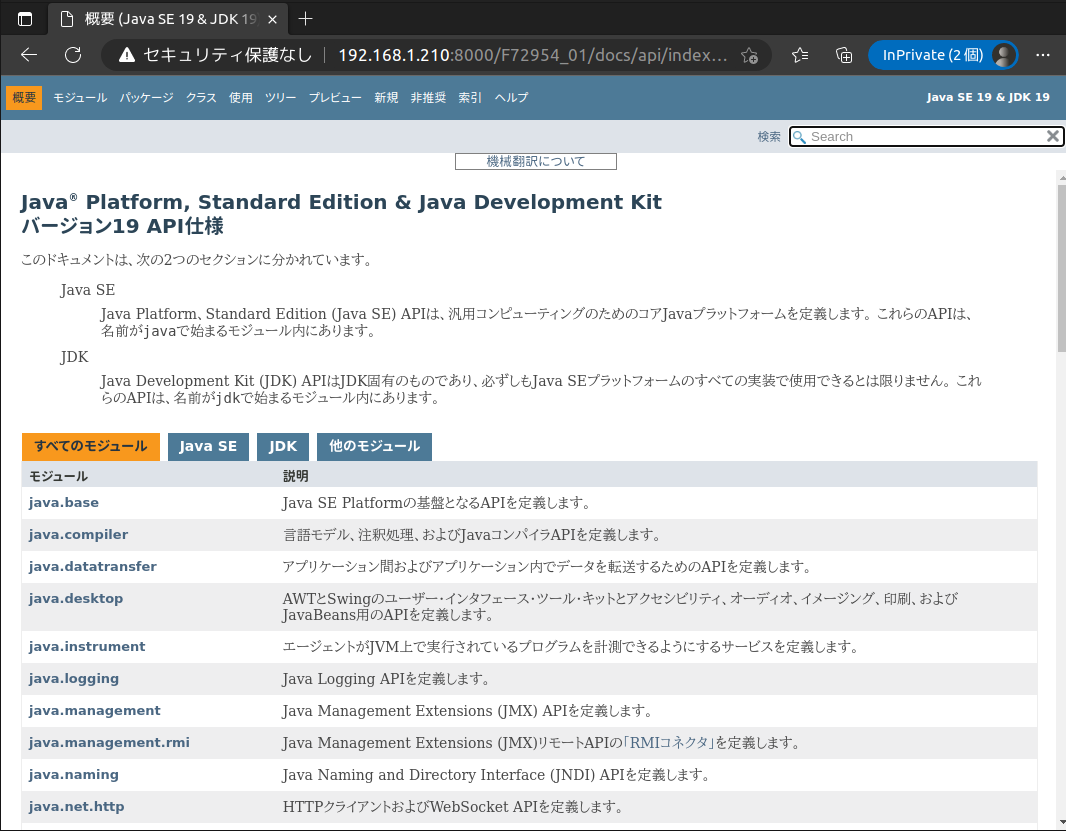The height and width of the screenshot is (831, 1066).
Task: Click the security warning triangle icon
Action: coord(127,55)
